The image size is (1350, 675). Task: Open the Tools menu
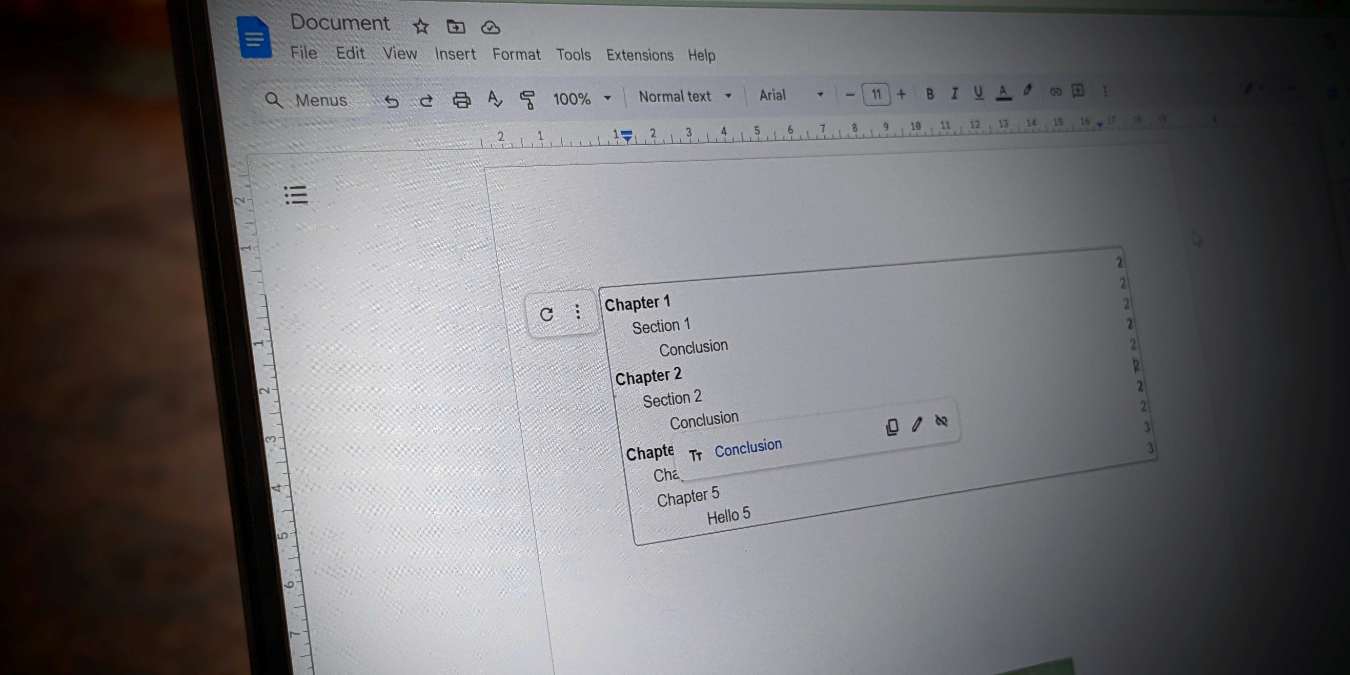click(x=573, y=55)
